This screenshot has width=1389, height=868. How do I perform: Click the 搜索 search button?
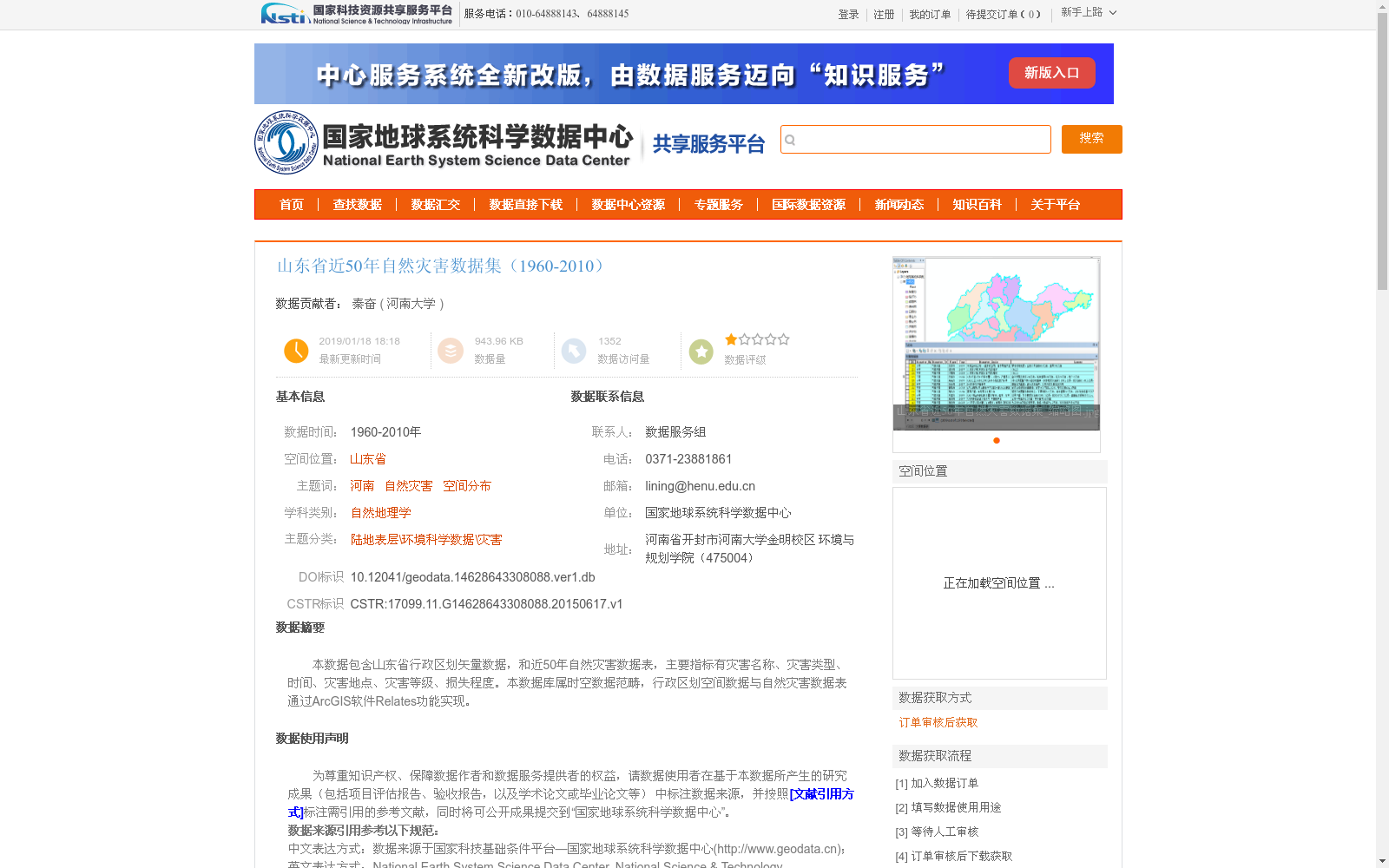[1092, 139]
